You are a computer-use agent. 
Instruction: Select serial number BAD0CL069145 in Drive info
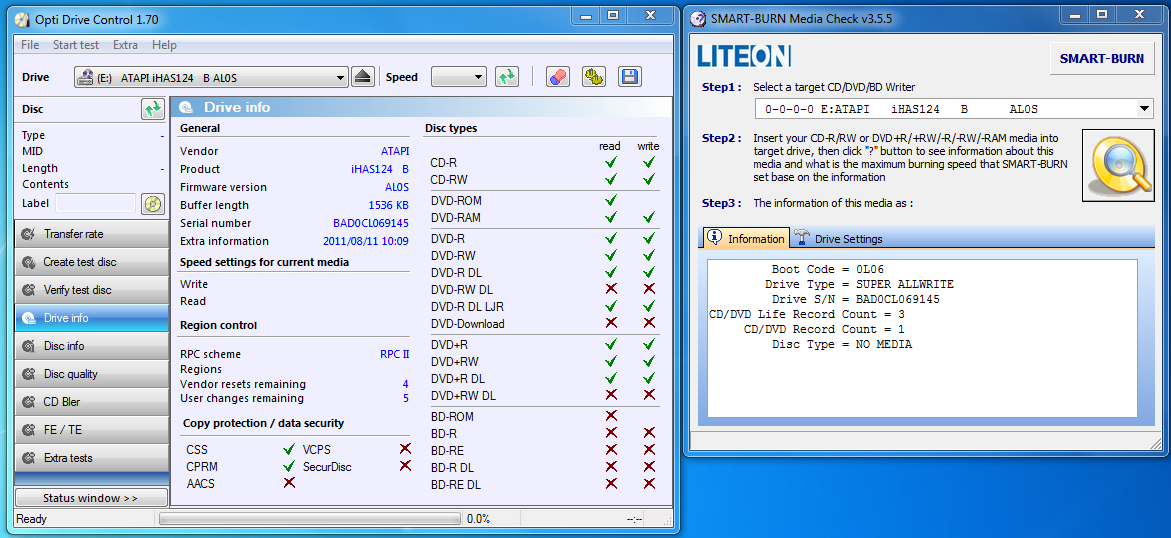370,223
